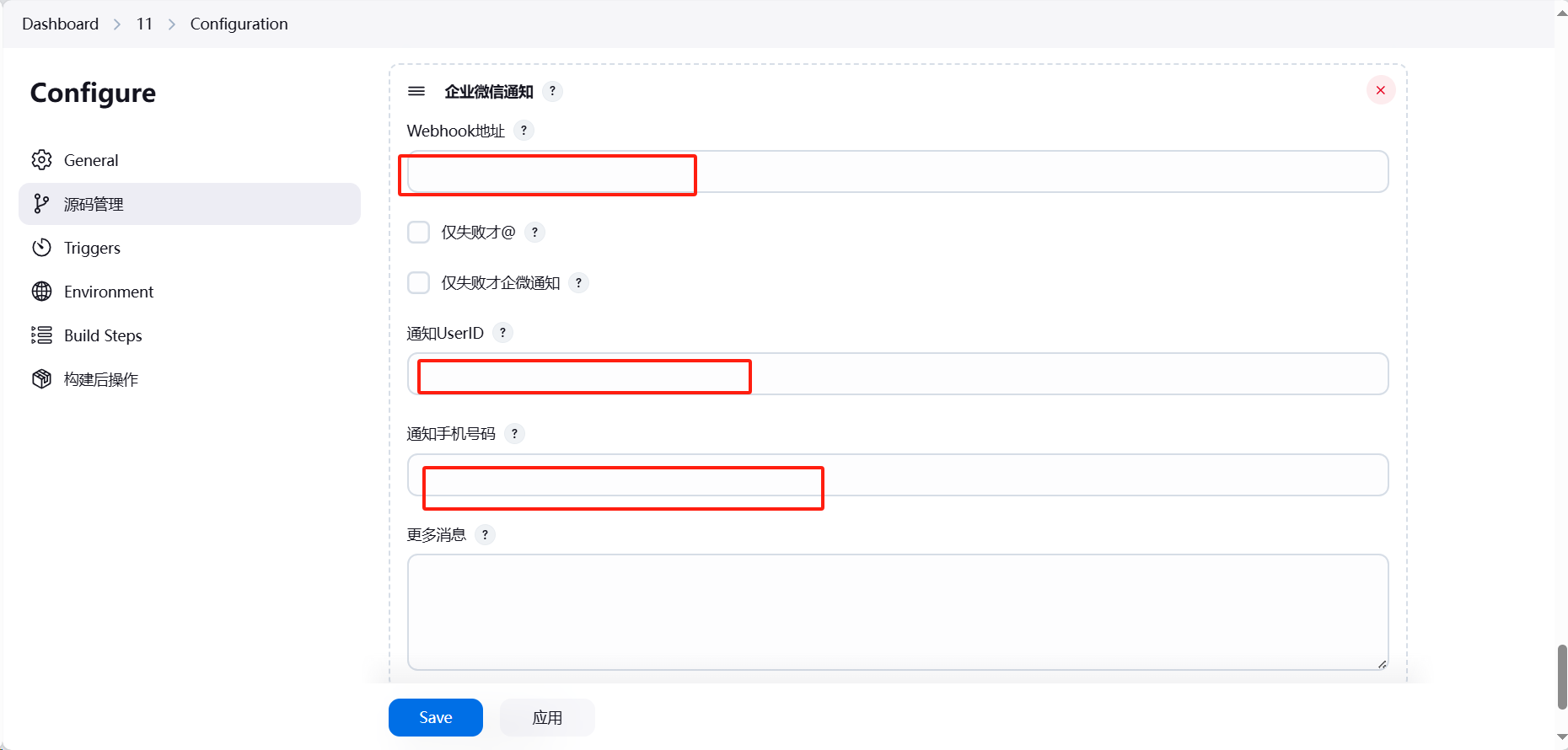Image resolution: width=1568 pixels, height=750 pixels.
Task: Go to General section
Action: point(190,160)
